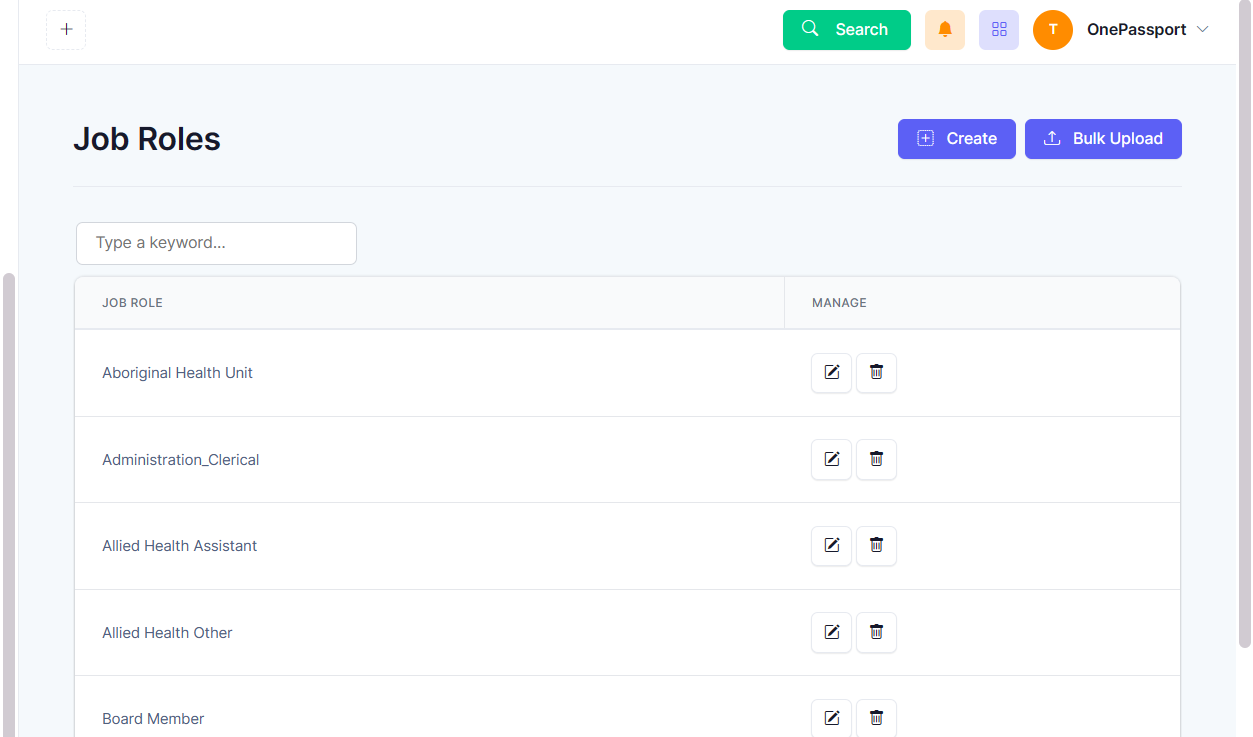Delete the Administration_Clerical role
The width and height of the screenshot is (1253, 737).
tap(876, 459)
